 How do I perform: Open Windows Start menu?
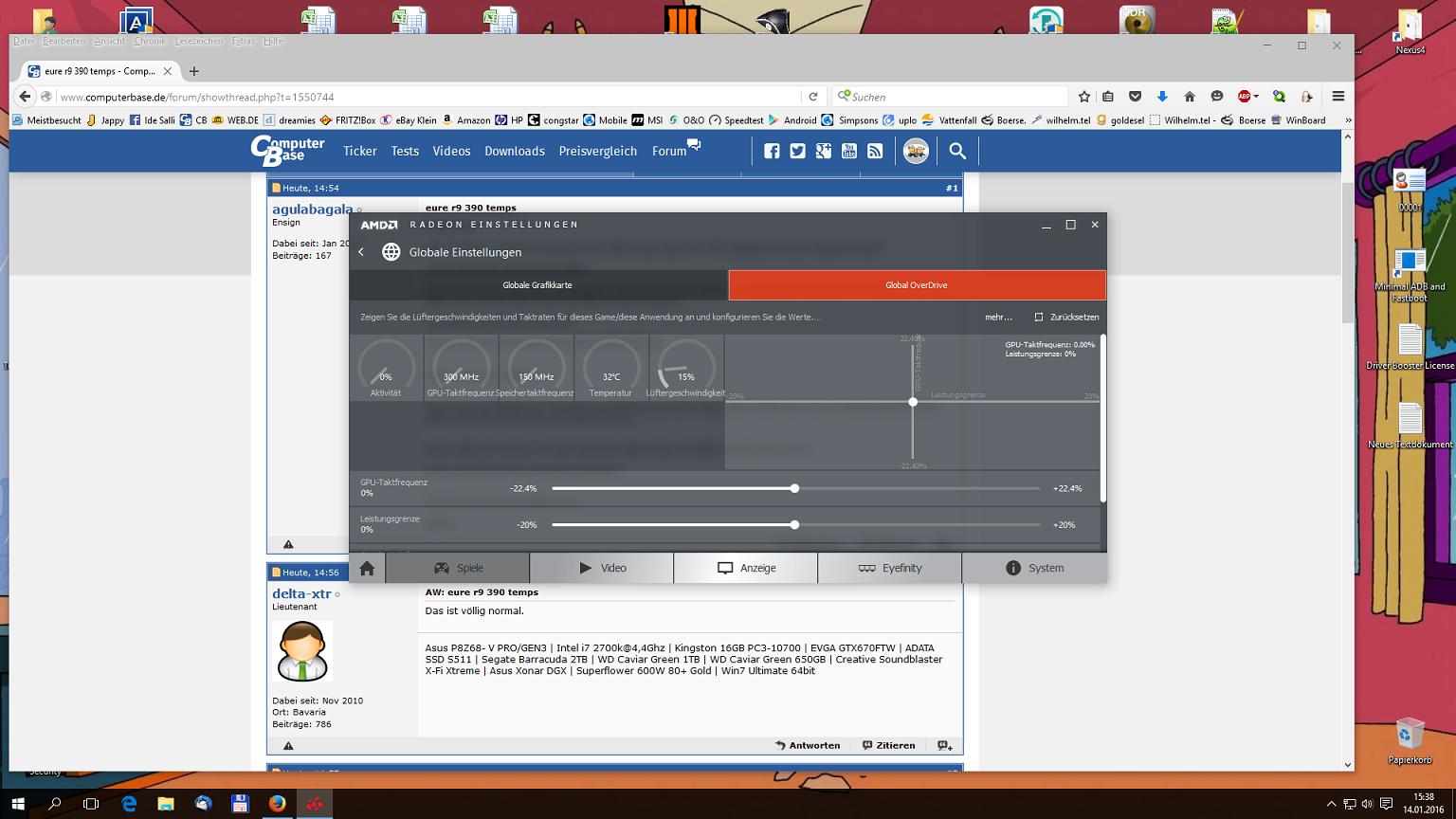point(18,804)
